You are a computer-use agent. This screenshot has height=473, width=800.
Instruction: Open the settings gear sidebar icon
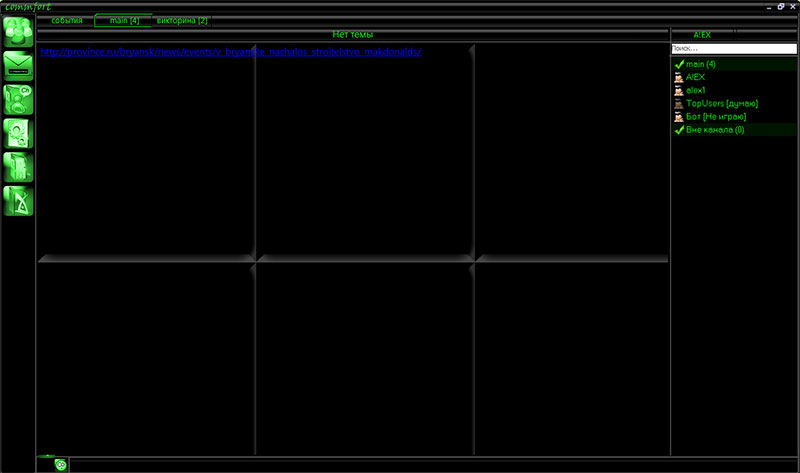pos(19,133)
